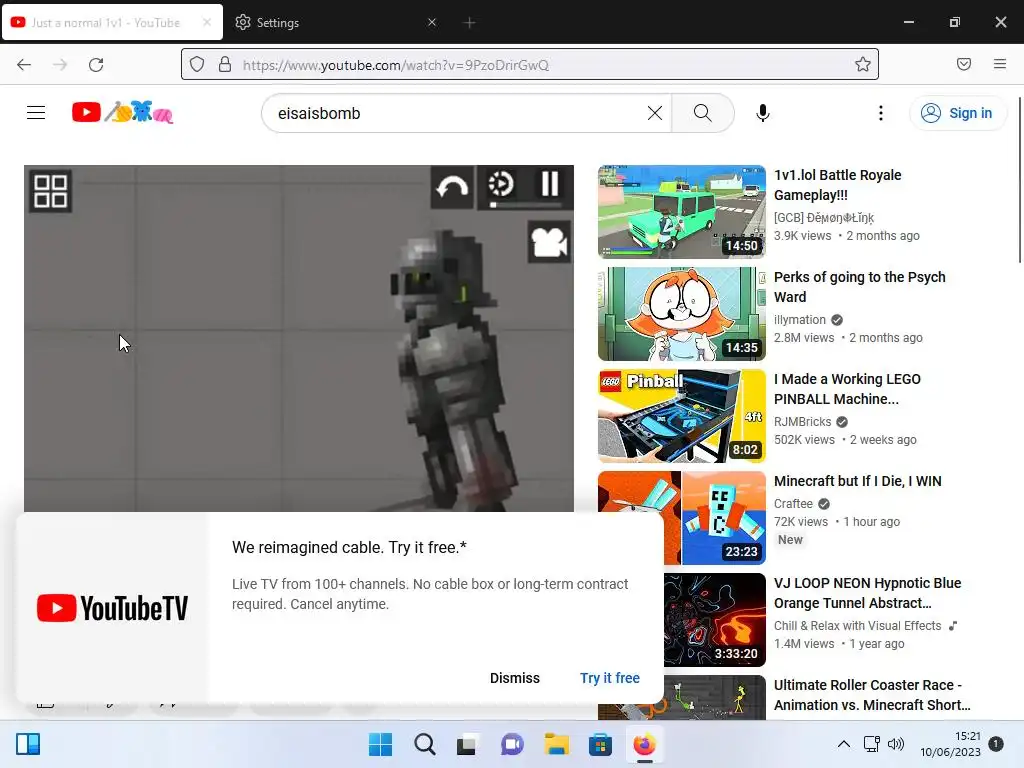Go forward with the Firefox arrow
The image size is (1024, 768).
pyautogui.click(x=60, y=65)
